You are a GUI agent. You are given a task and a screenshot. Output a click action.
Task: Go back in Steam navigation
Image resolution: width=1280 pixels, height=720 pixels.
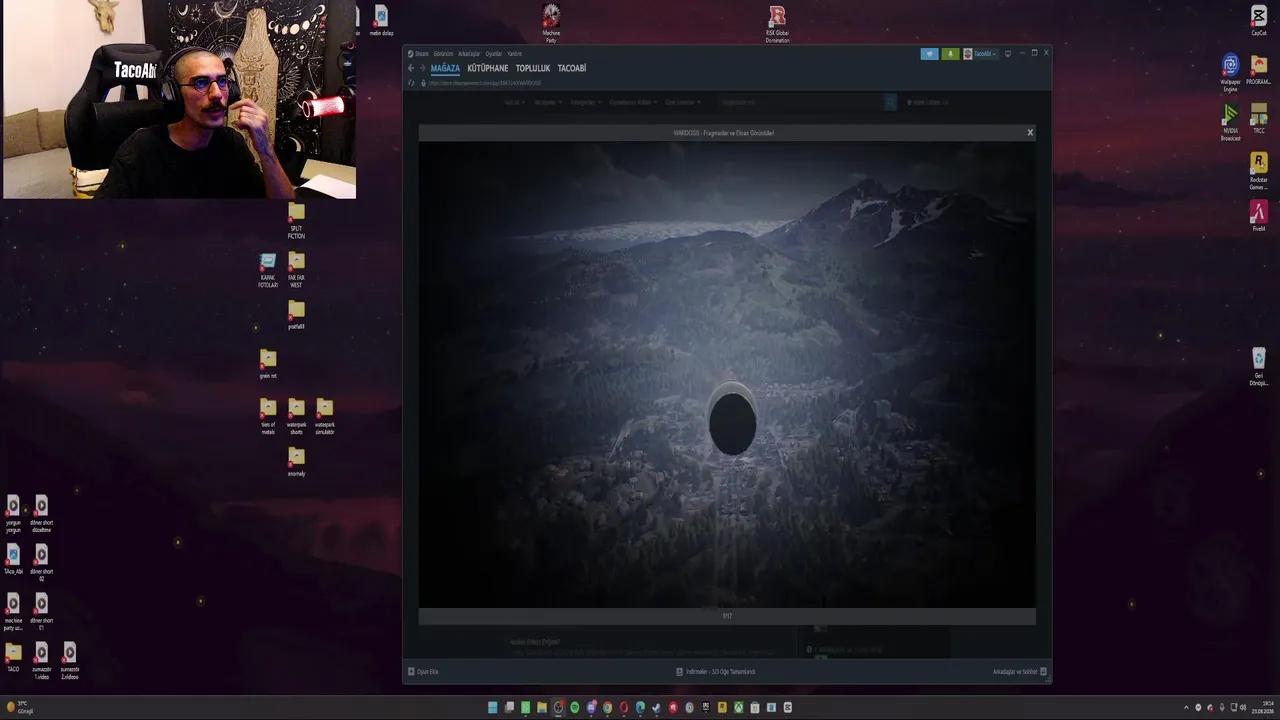pos(411,68)
